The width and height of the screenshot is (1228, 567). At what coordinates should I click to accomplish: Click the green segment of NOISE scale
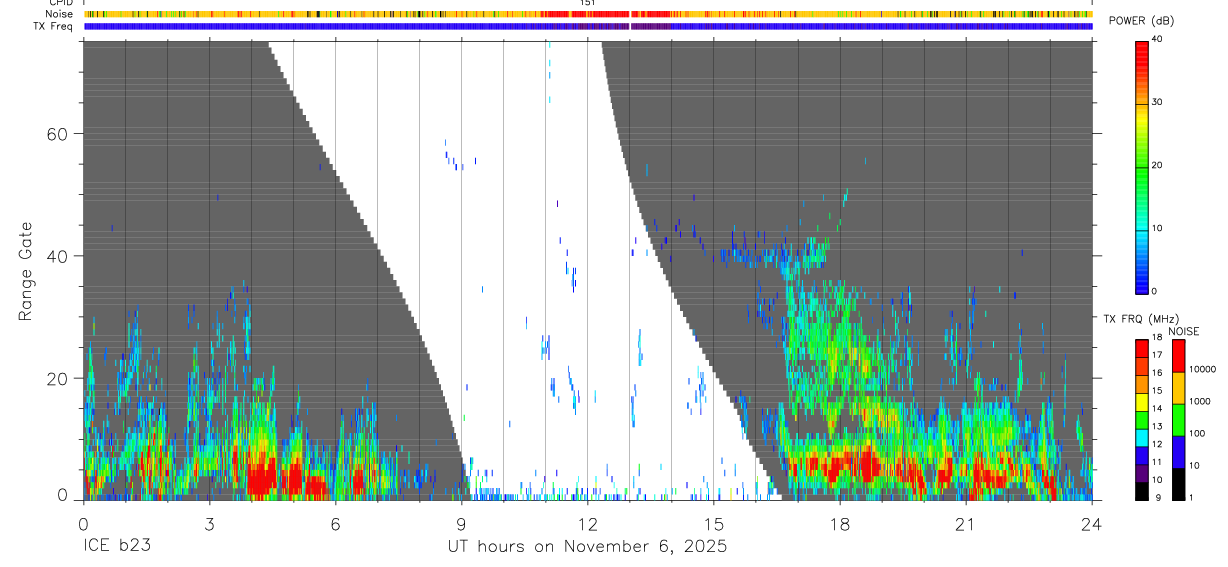tap(1178, 419)
